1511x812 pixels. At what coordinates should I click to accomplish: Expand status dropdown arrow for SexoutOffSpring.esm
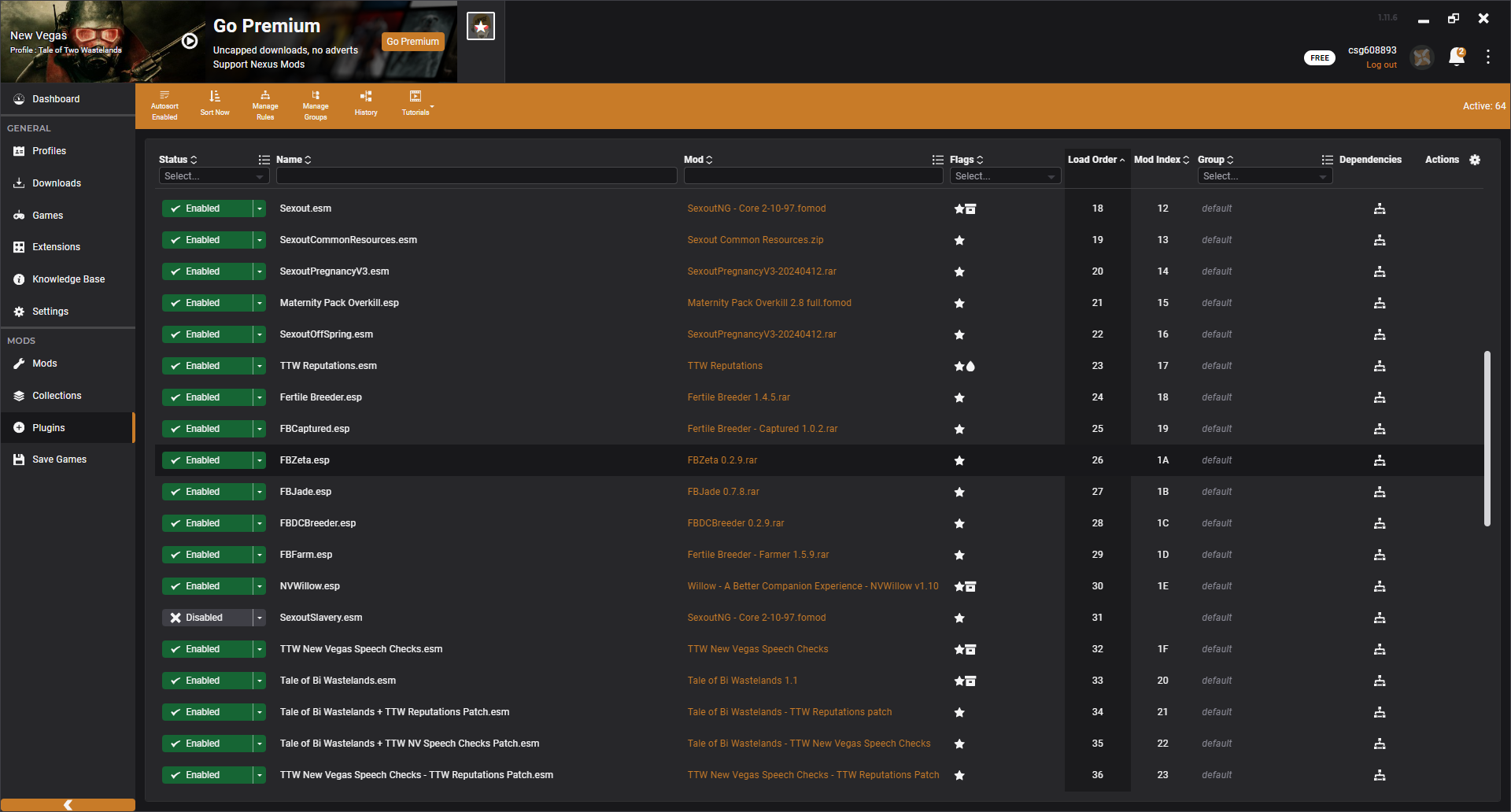point(259,334)
